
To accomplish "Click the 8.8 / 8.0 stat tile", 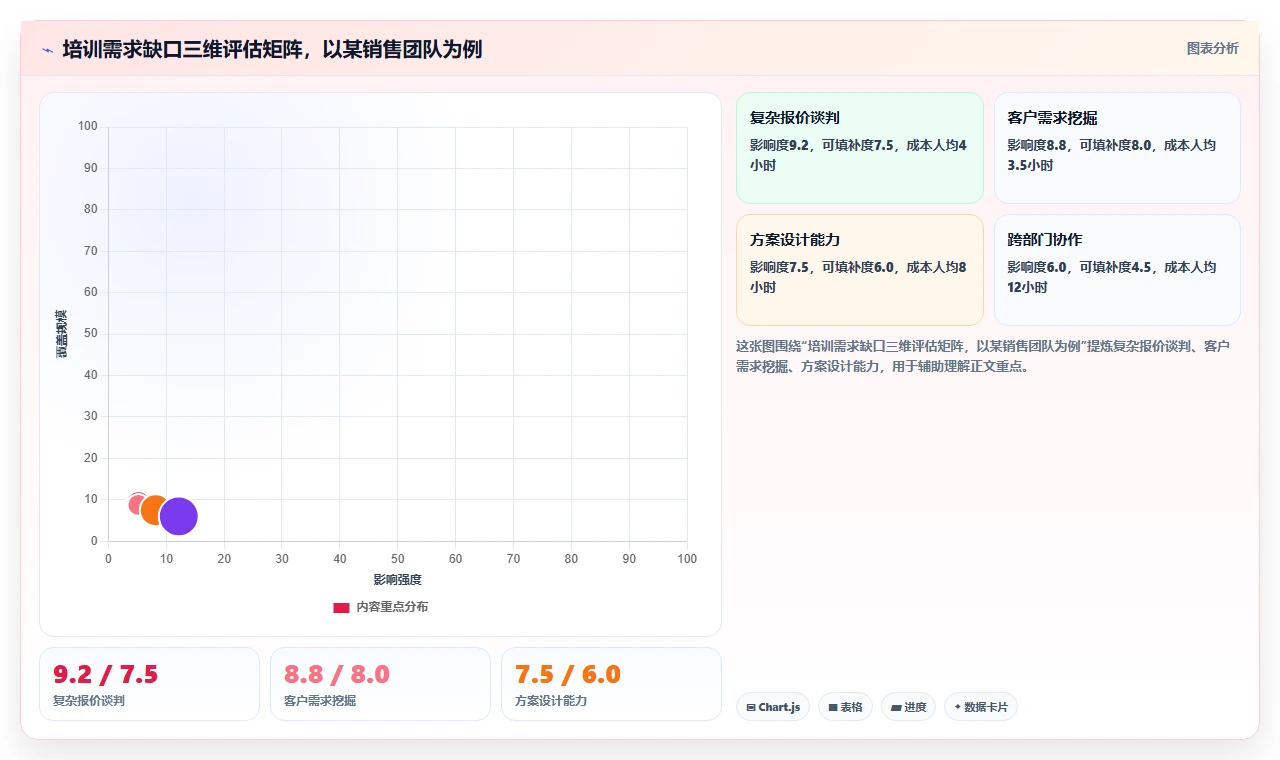I will pyautogui.click(x=380, y=684).
